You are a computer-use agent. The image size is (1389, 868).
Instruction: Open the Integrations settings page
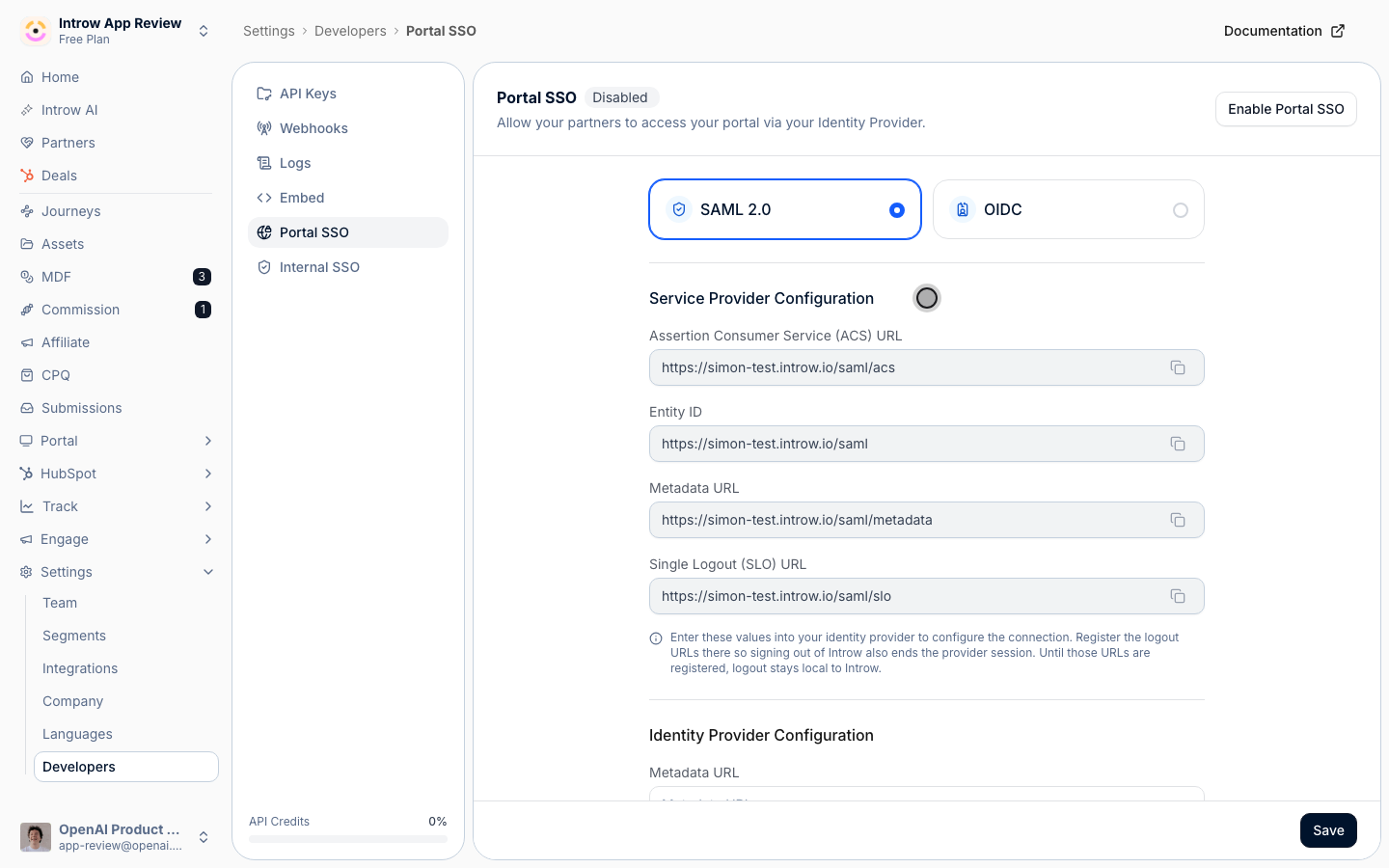[x=126, y=668]
